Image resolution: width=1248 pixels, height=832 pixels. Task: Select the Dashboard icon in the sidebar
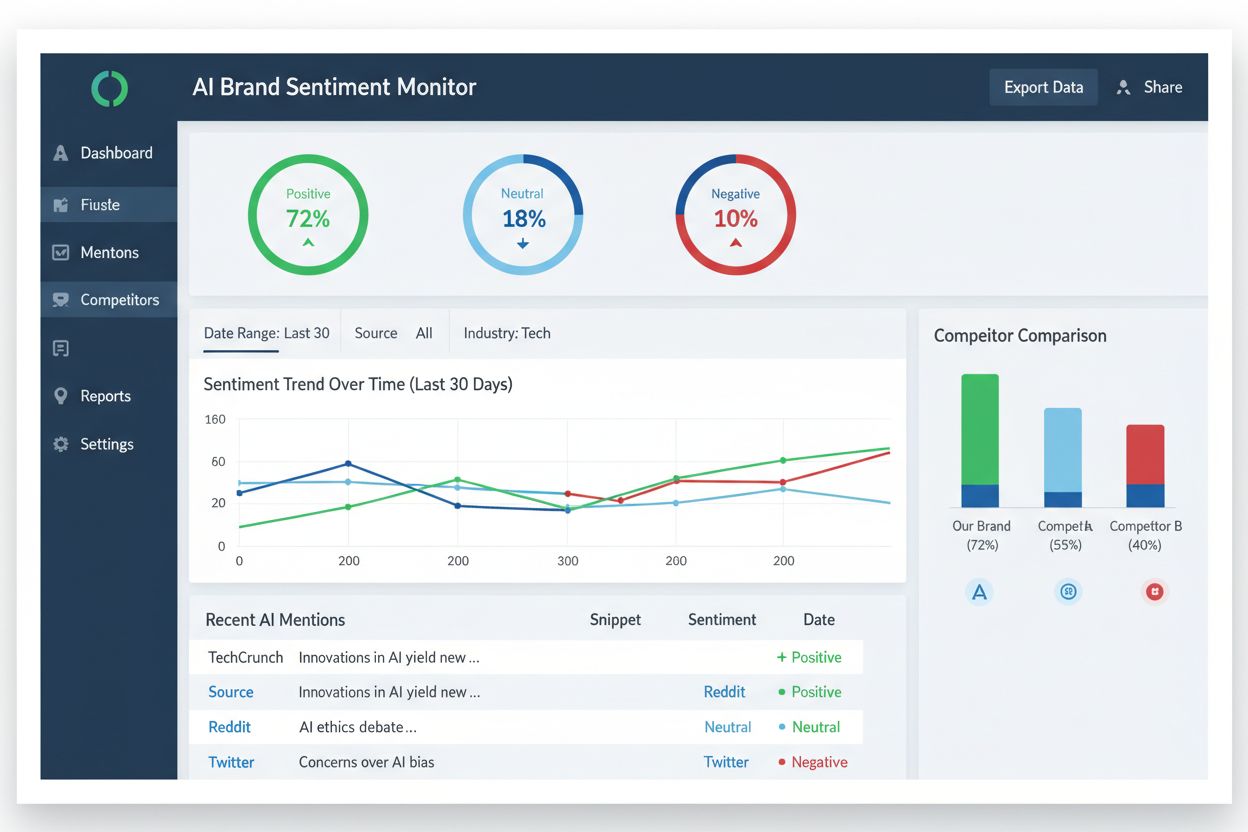[62, 152]
